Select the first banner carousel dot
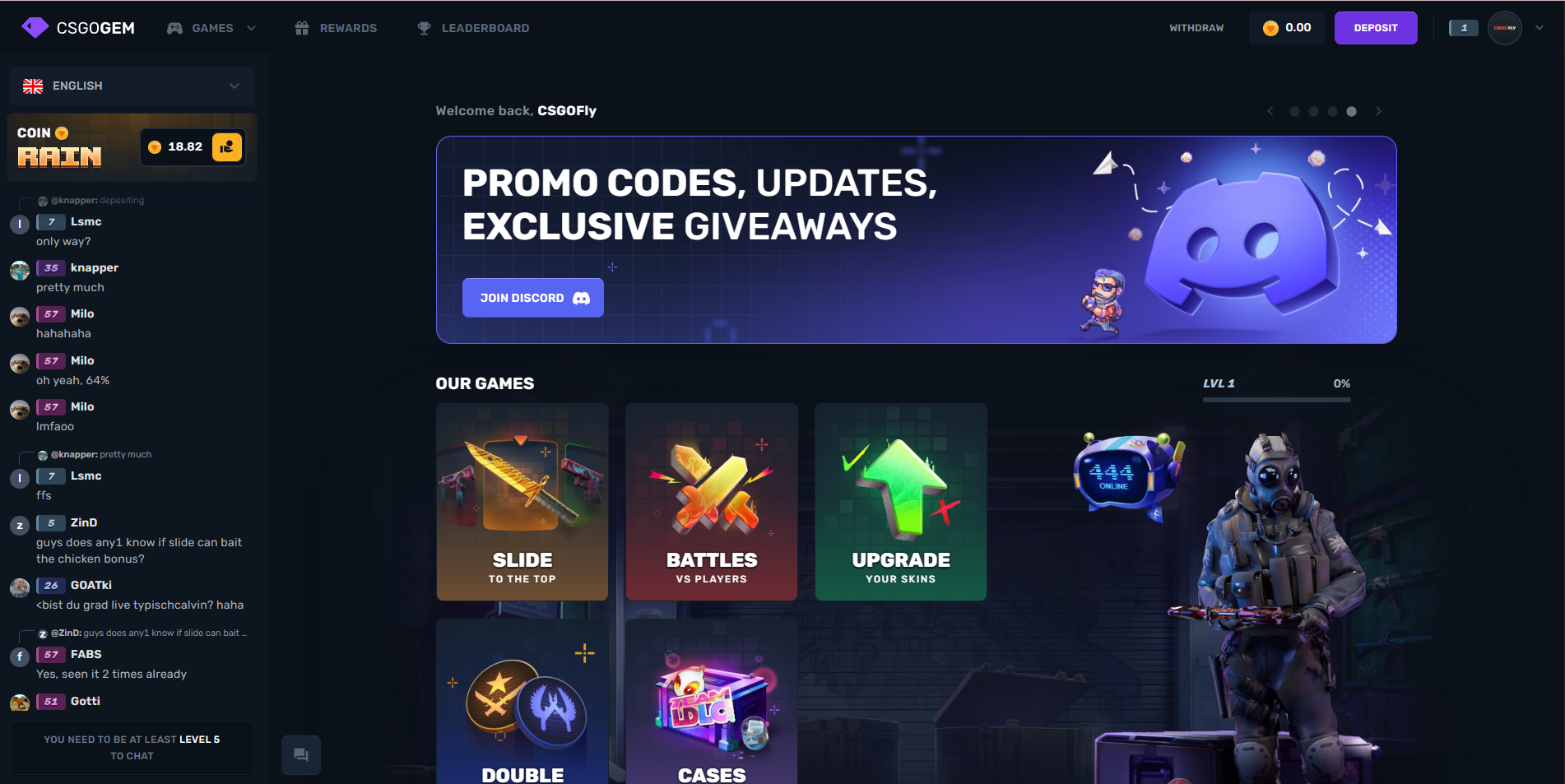The height and width of the screenshot is (784, 1565). 1294,111
